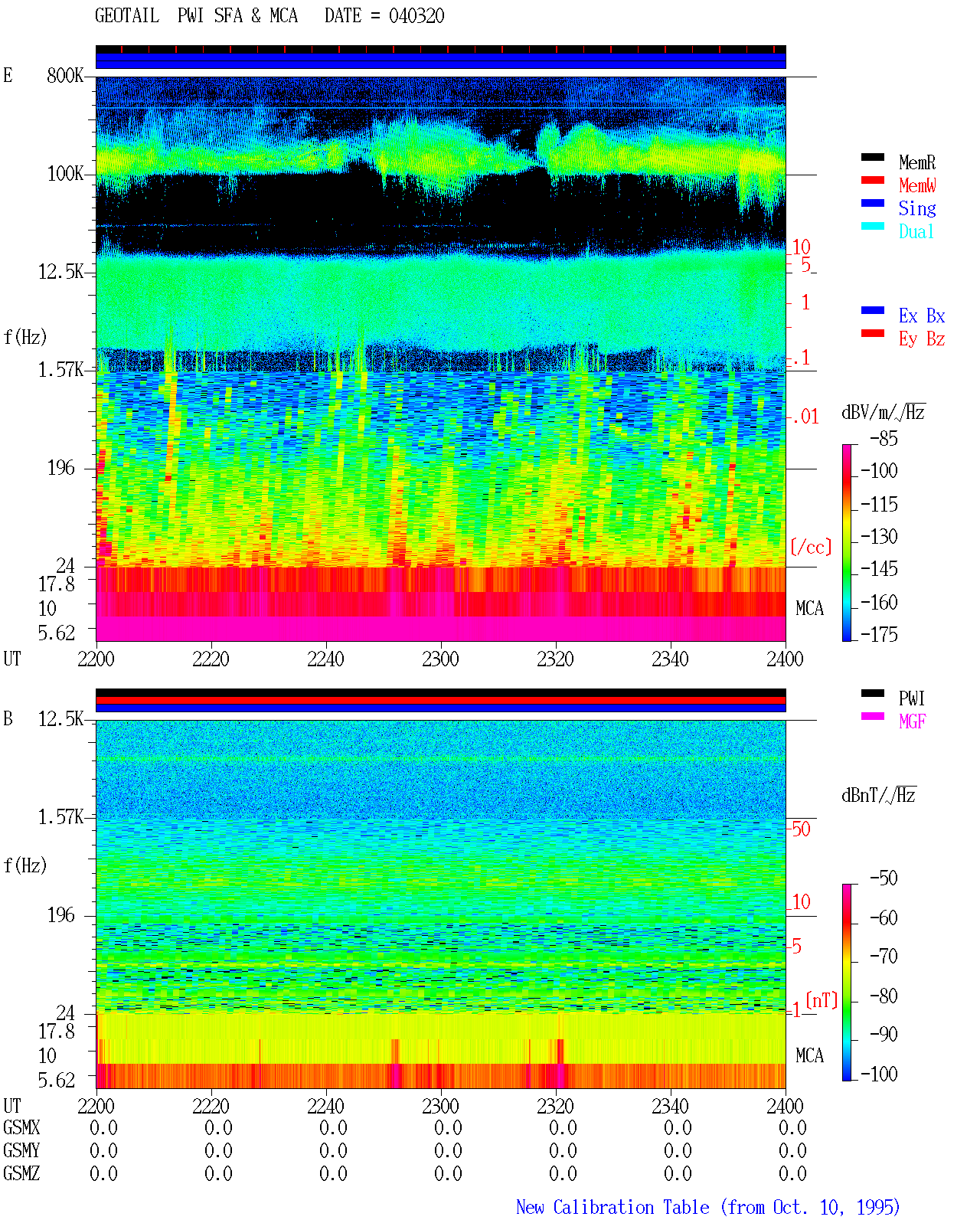Click the magenta 5.62 Hz MCA band in the E panel

440,629
